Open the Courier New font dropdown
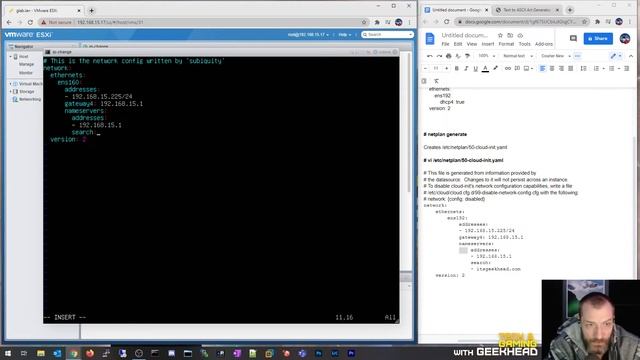The image size is (640, 360). (556, 56)
